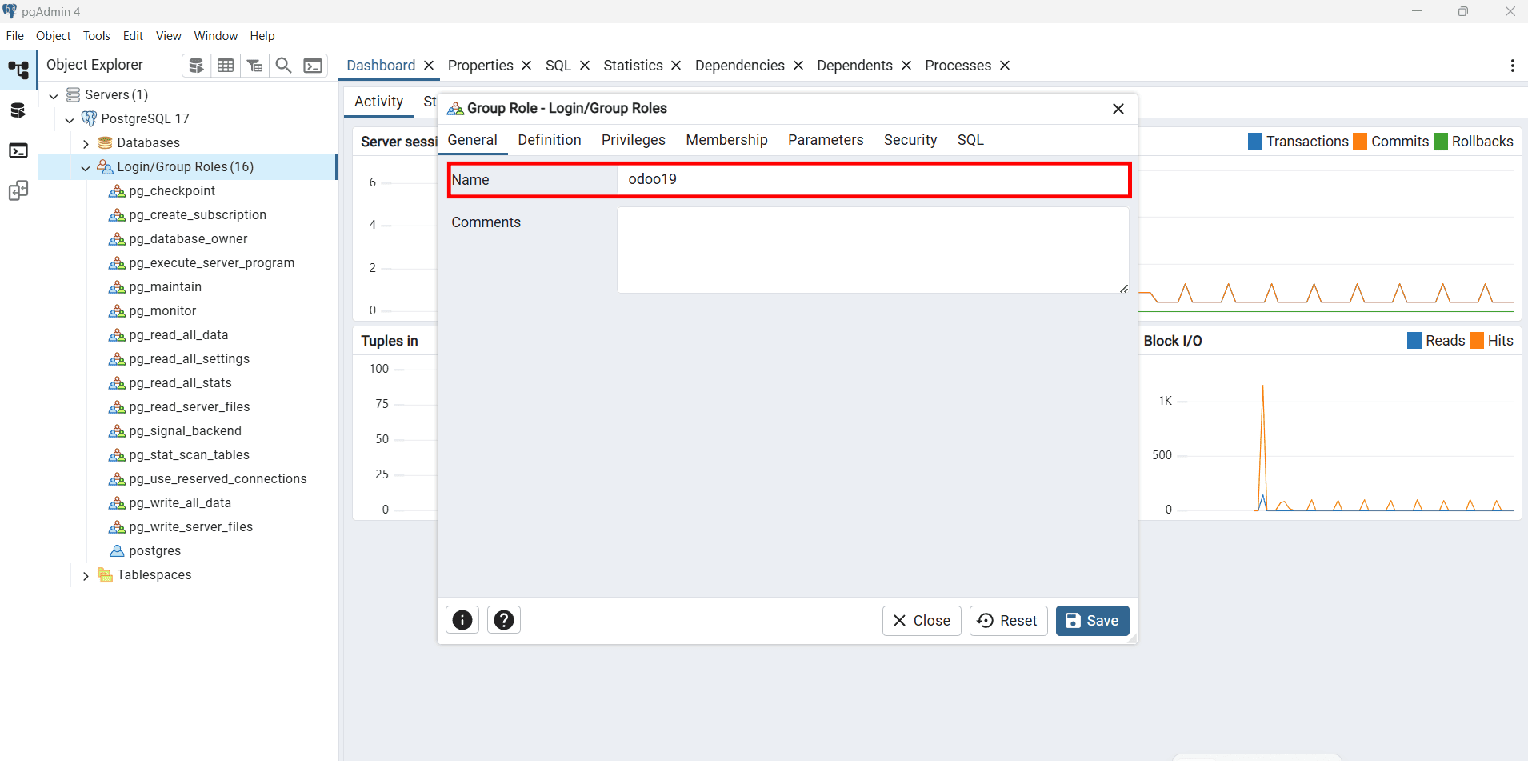This screenshot has height=761, width=1528.
Task: Click the postgres user role icon
Action: pyautogui.click(x=117, y=551)
